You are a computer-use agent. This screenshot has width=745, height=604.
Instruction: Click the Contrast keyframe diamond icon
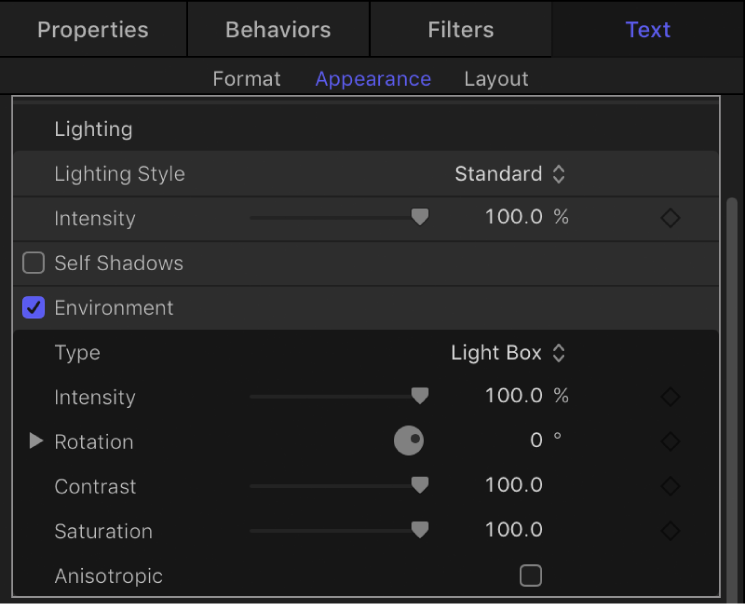[x=671, y=486]
